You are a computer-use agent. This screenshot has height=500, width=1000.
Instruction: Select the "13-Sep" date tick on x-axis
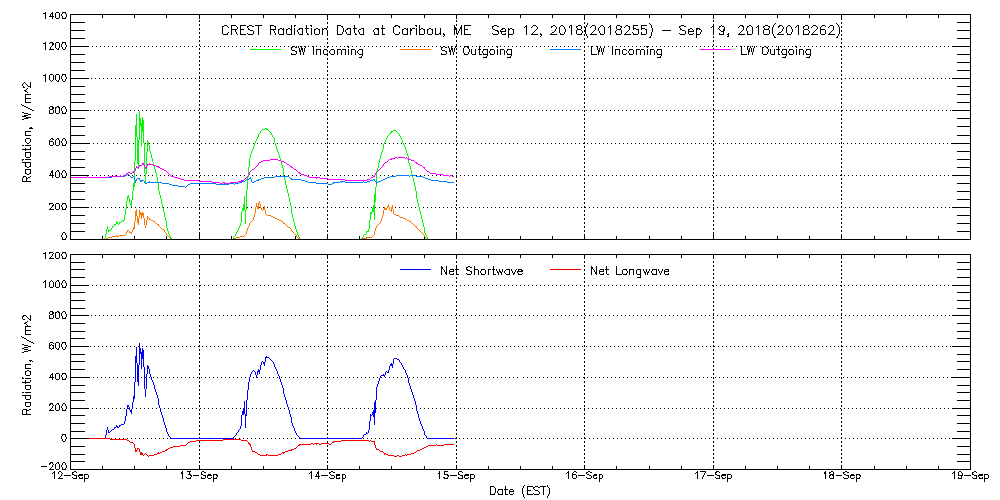click(x=200, y=476)
